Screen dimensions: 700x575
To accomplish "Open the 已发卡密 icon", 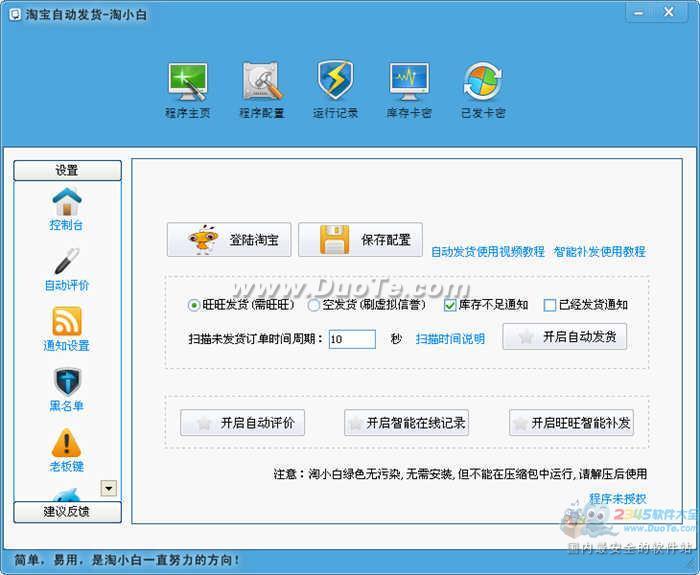I will 483,82.
